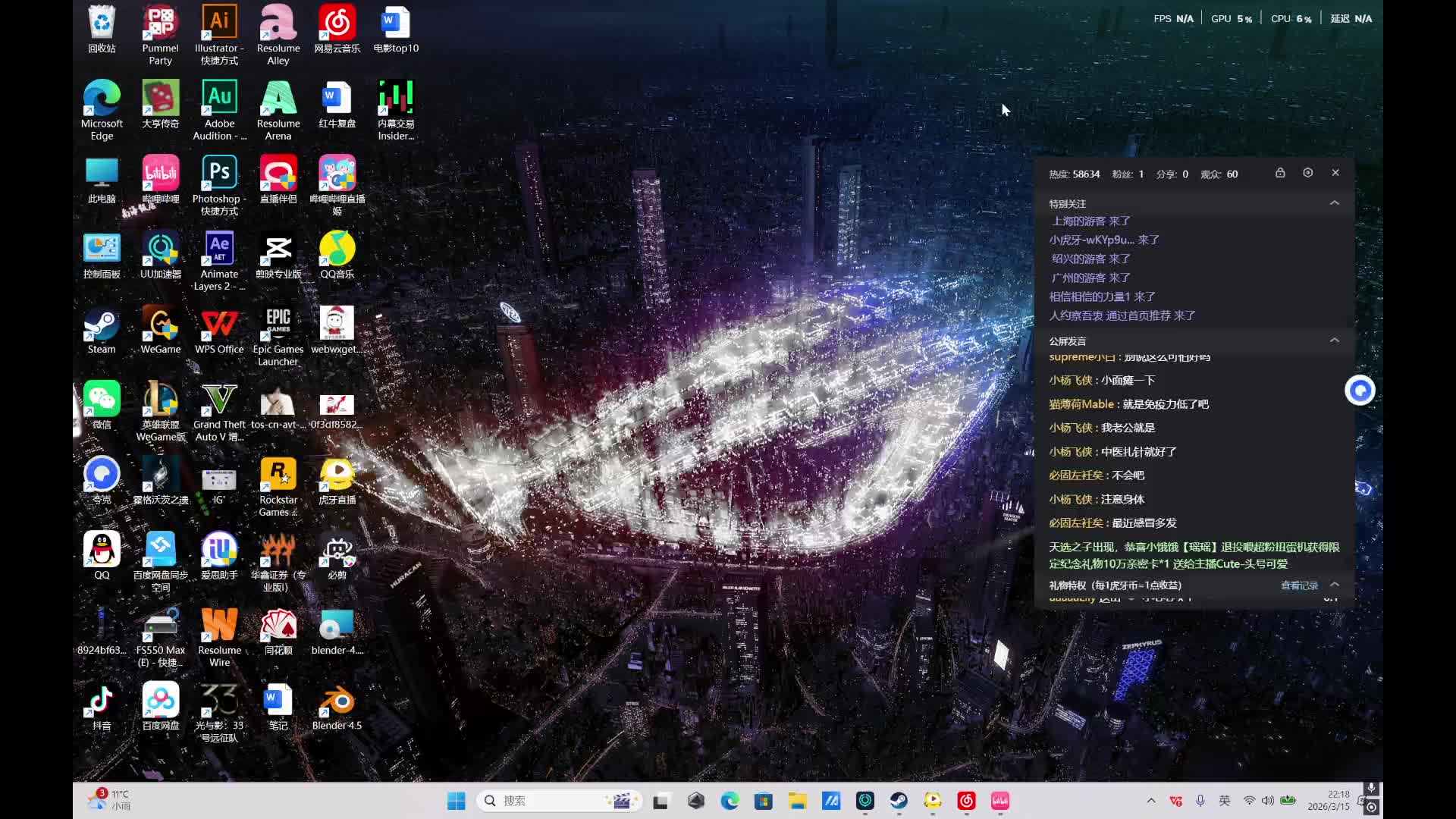Click the 查看记录 link
The width and height of the screenshot is (1456, 819).
pyautogui.click(x=1299, y=585)
